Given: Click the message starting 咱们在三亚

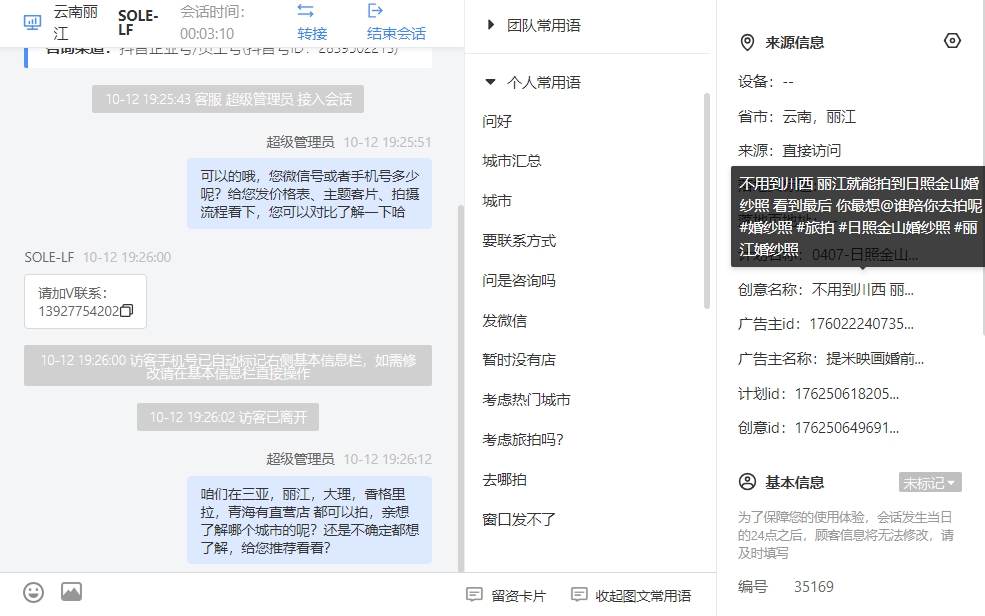Looking at the screenshot, I should click(x=309, y=521).
